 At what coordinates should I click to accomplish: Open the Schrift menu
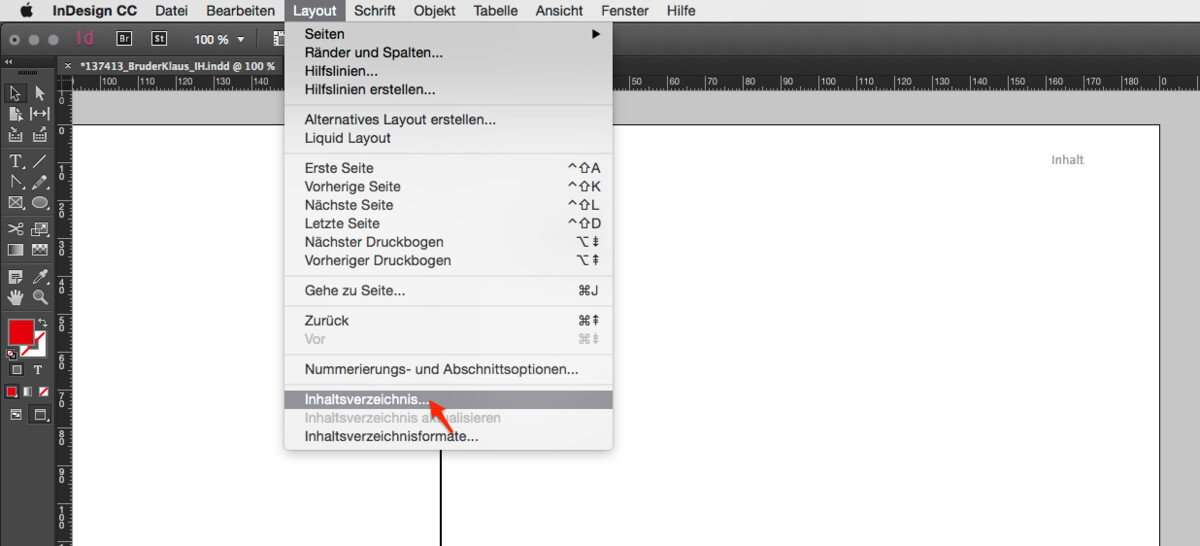pos(376,11)
